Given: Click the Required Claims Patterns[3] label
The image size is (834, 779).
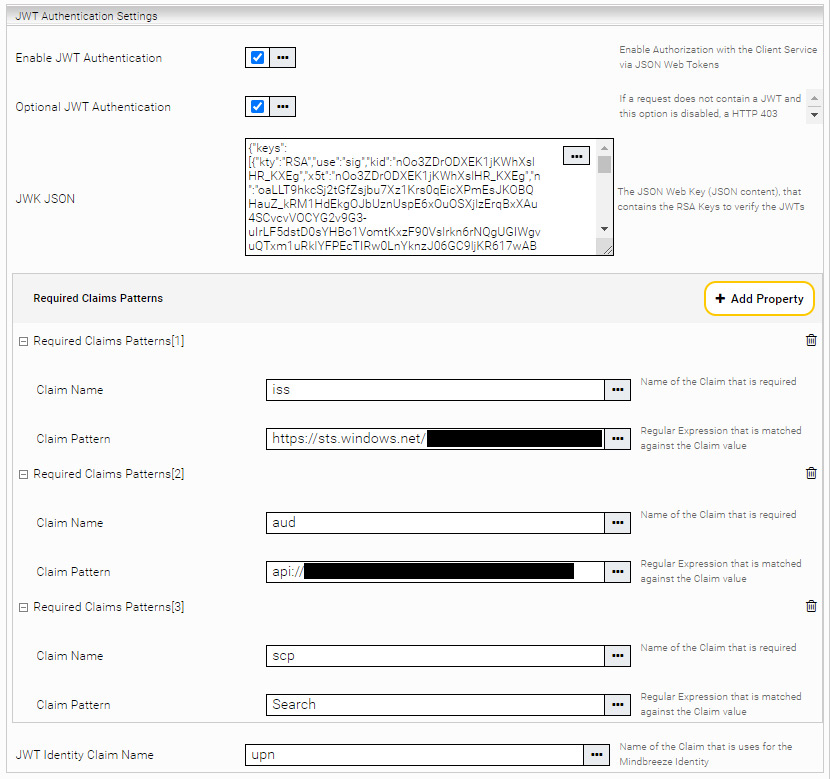Looking at the screenshot, I should (x=109, y=607).
